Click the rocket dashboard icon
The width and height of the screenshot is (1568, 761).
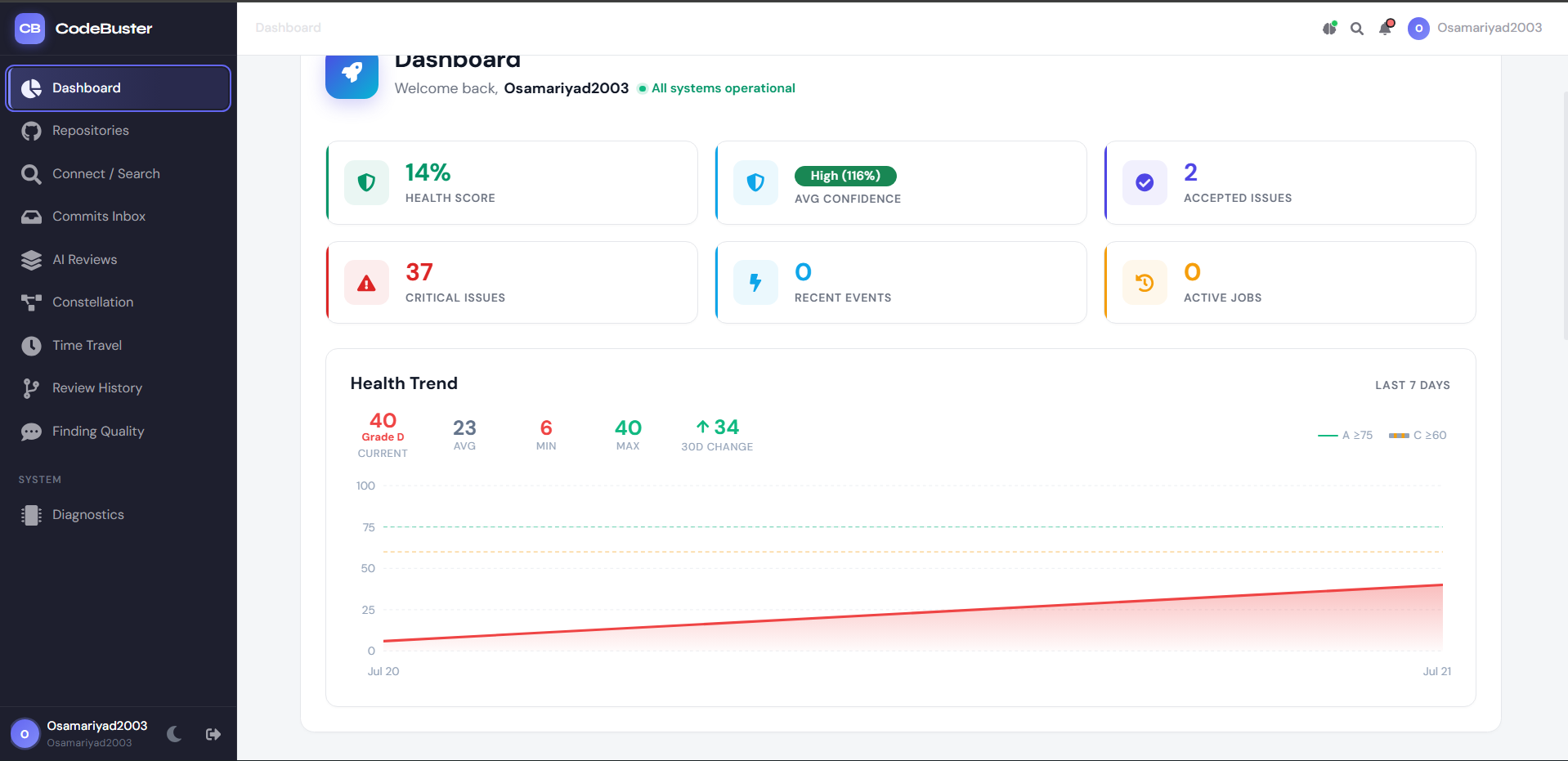(x=352, y=74)
